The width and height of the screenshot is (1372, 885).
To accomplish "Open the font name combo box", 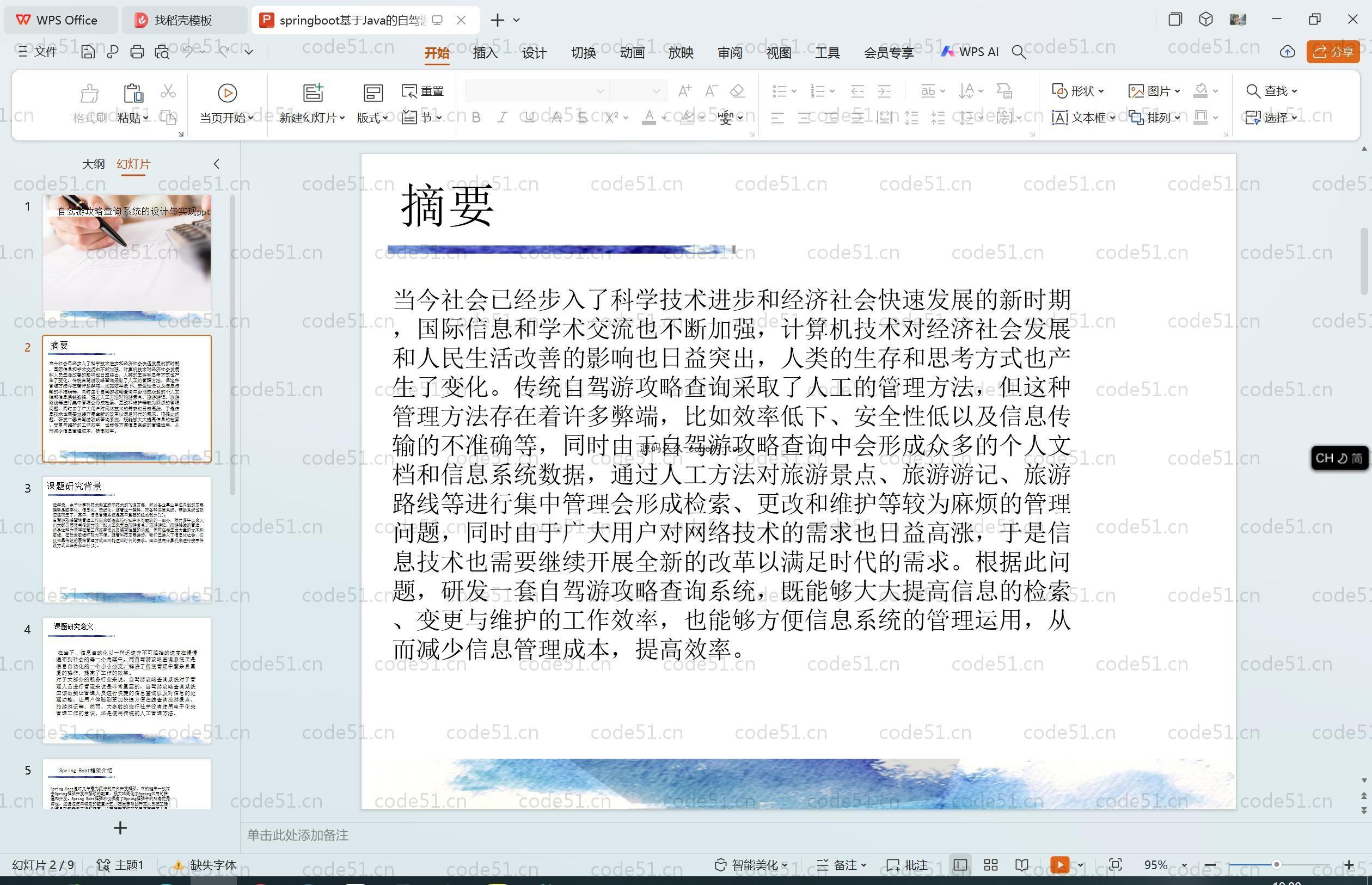I will [536, 91].
